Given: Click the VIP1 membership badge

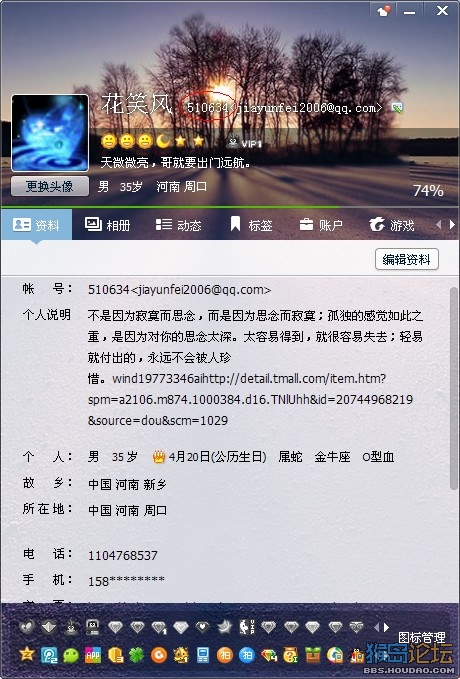Looking at the screenshot, I should click(245, 142).
